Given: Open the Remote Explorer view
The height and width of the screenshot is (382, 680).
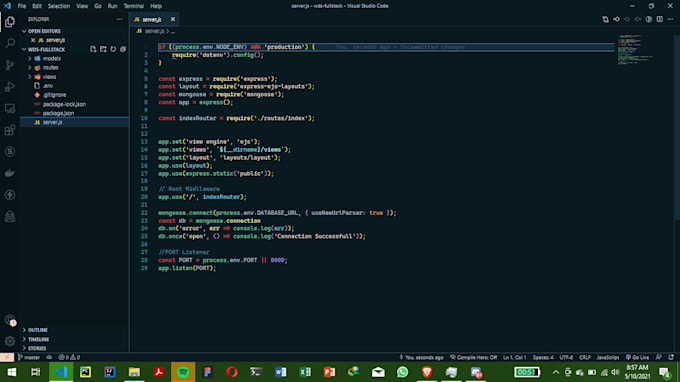Looking at the screenshot, I should point(10,108).
